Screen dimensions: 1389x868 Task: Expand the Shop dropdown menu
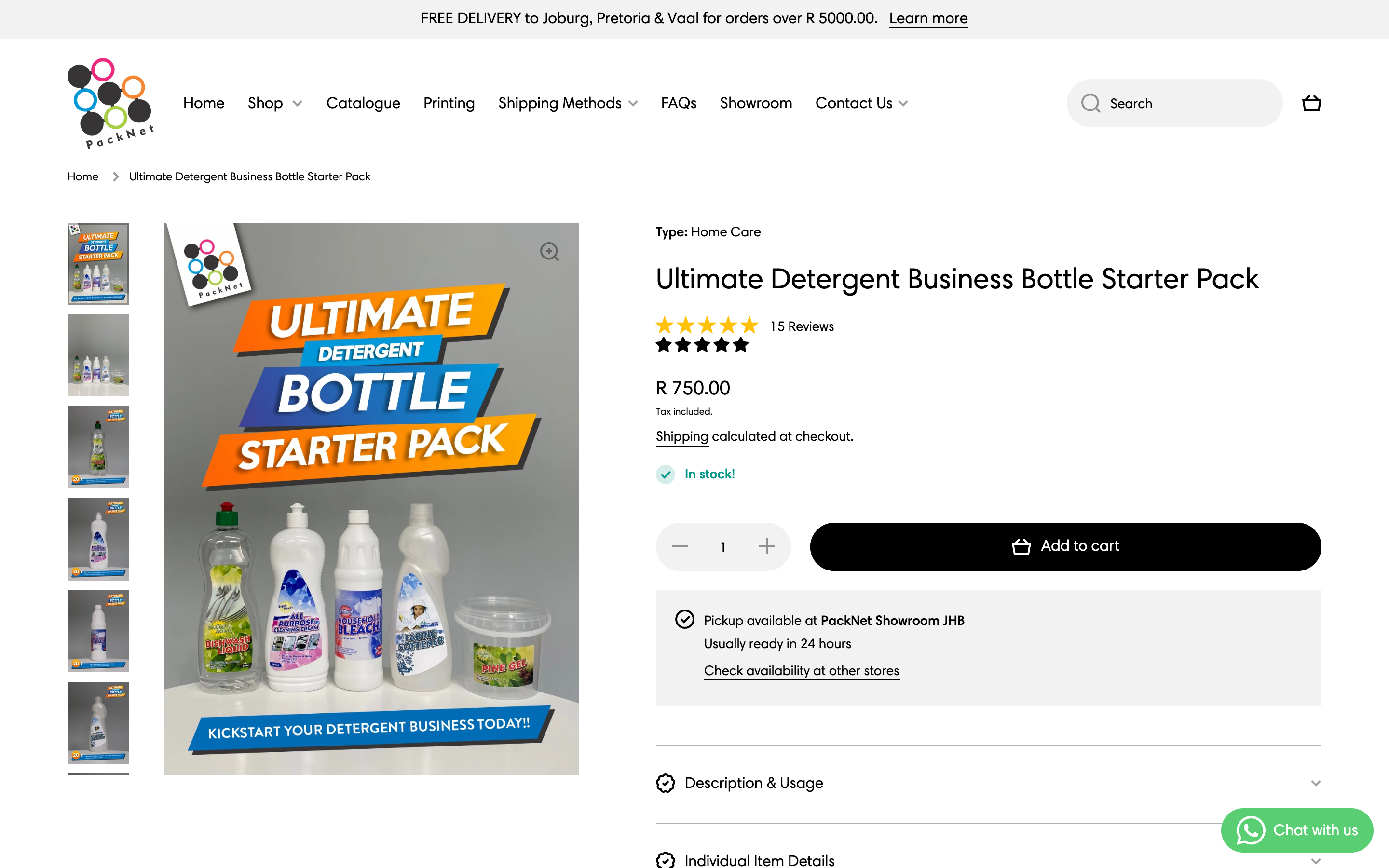coord(274,103)
